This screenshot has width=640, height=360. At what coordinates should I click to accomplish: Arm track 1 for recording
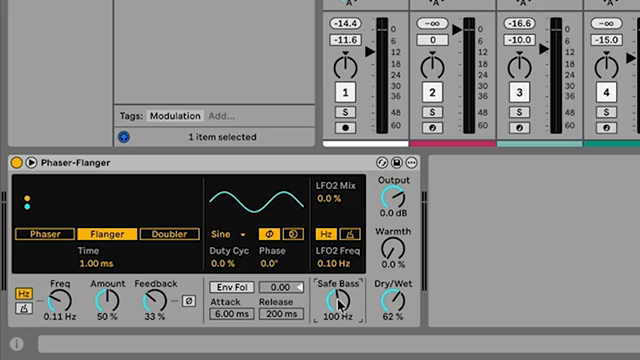pos(345,128)
